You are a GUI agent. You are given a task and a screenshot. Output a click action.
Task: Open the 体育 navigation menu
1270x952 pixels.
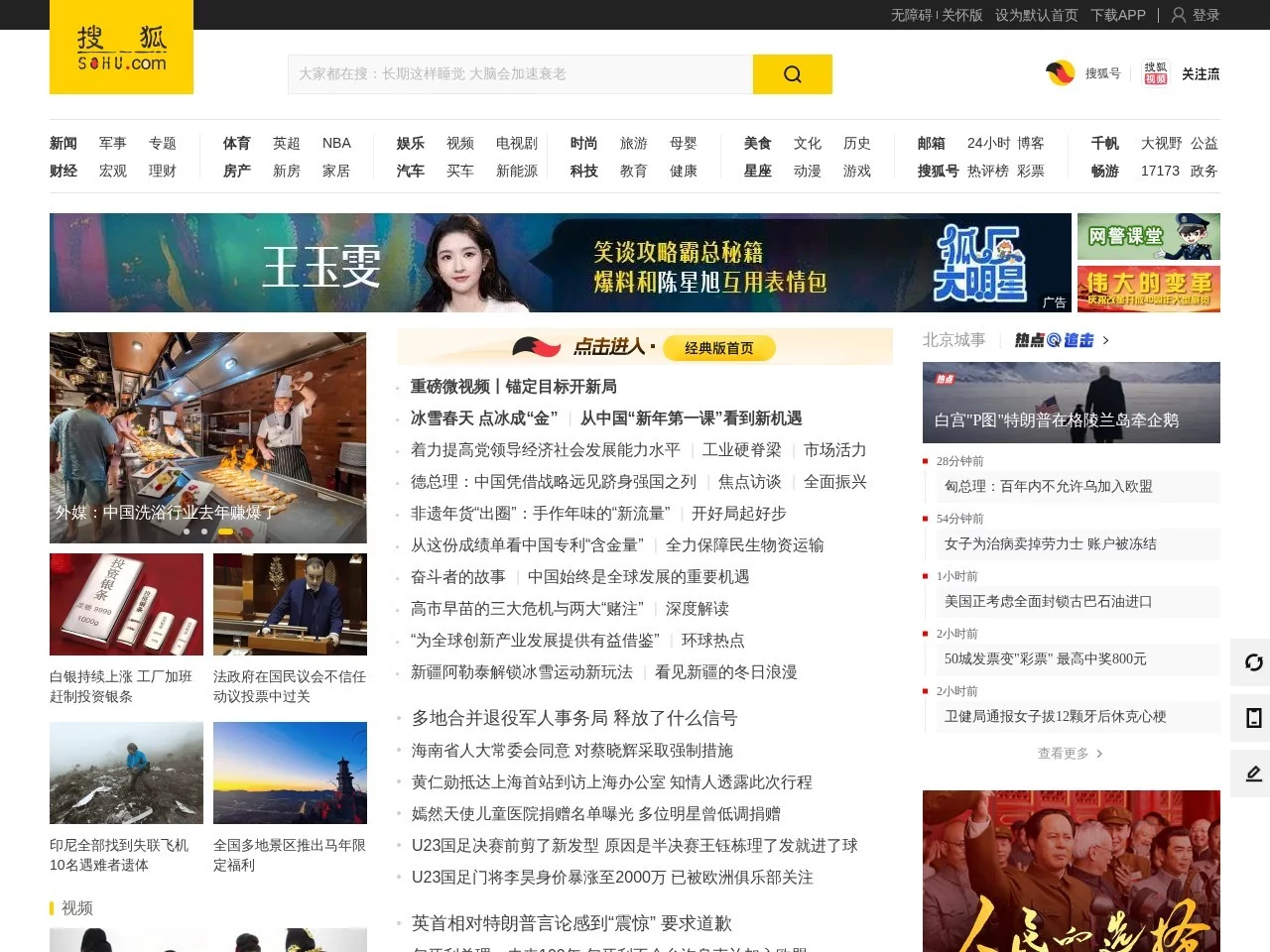235,143
